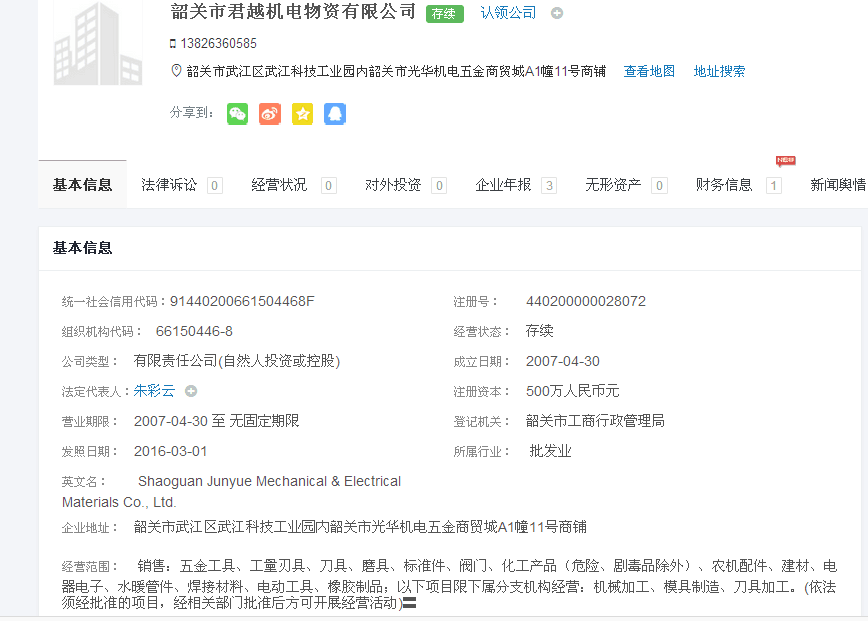Viewport: 868px width, 621px height.
Task: Collapse business scope text with end icon
Action: (x=409, y=603)
